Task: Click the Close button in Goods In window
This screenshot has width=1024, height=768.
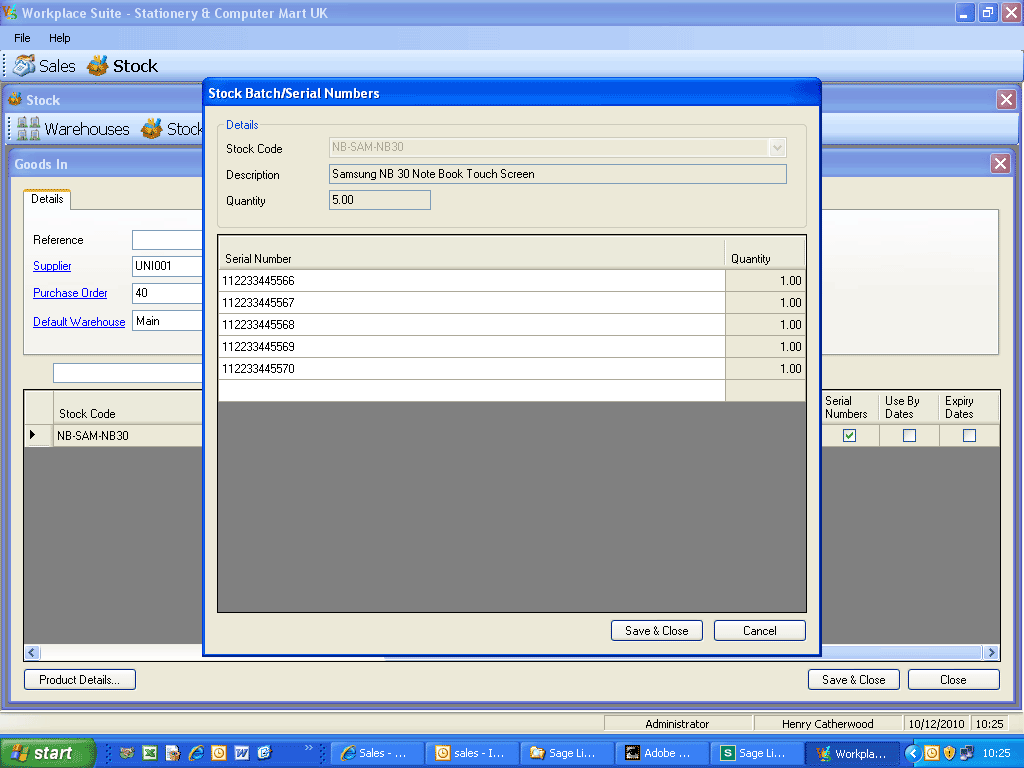Action: 953,680
